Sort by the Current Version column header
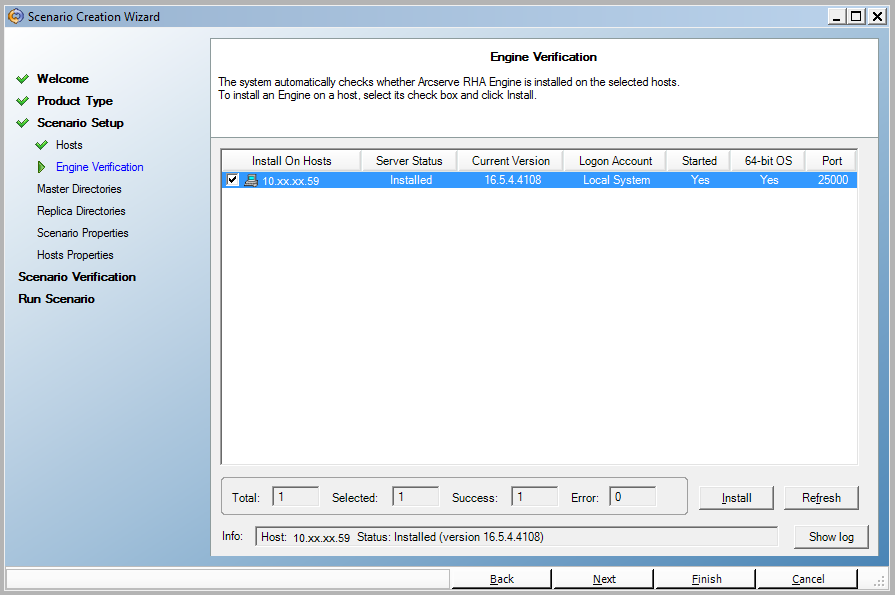Image resolution: width=895 pixels, height=595 pixels. pyautogui.click(x=510, y=161)
